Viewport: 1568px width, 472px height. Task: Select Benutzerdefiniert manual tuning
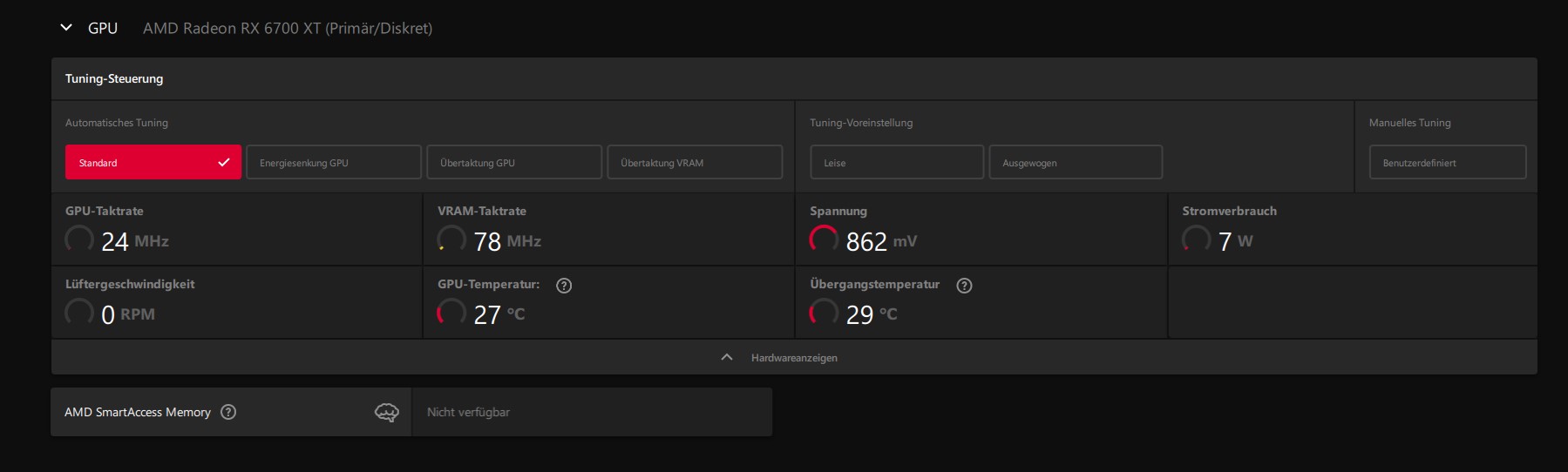1448,162
